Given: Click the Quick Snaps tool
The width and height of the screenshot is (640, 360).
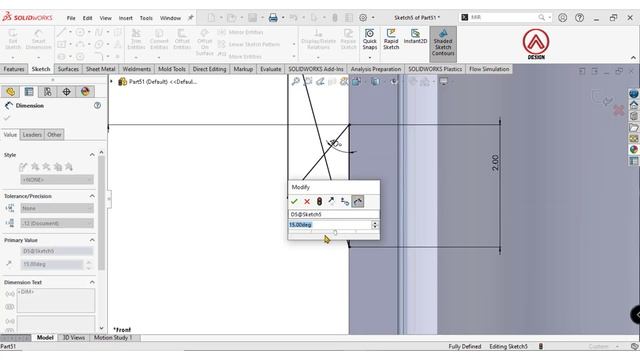Looking at the screenshot, I should pyautogui.click(x=369, y=40).
